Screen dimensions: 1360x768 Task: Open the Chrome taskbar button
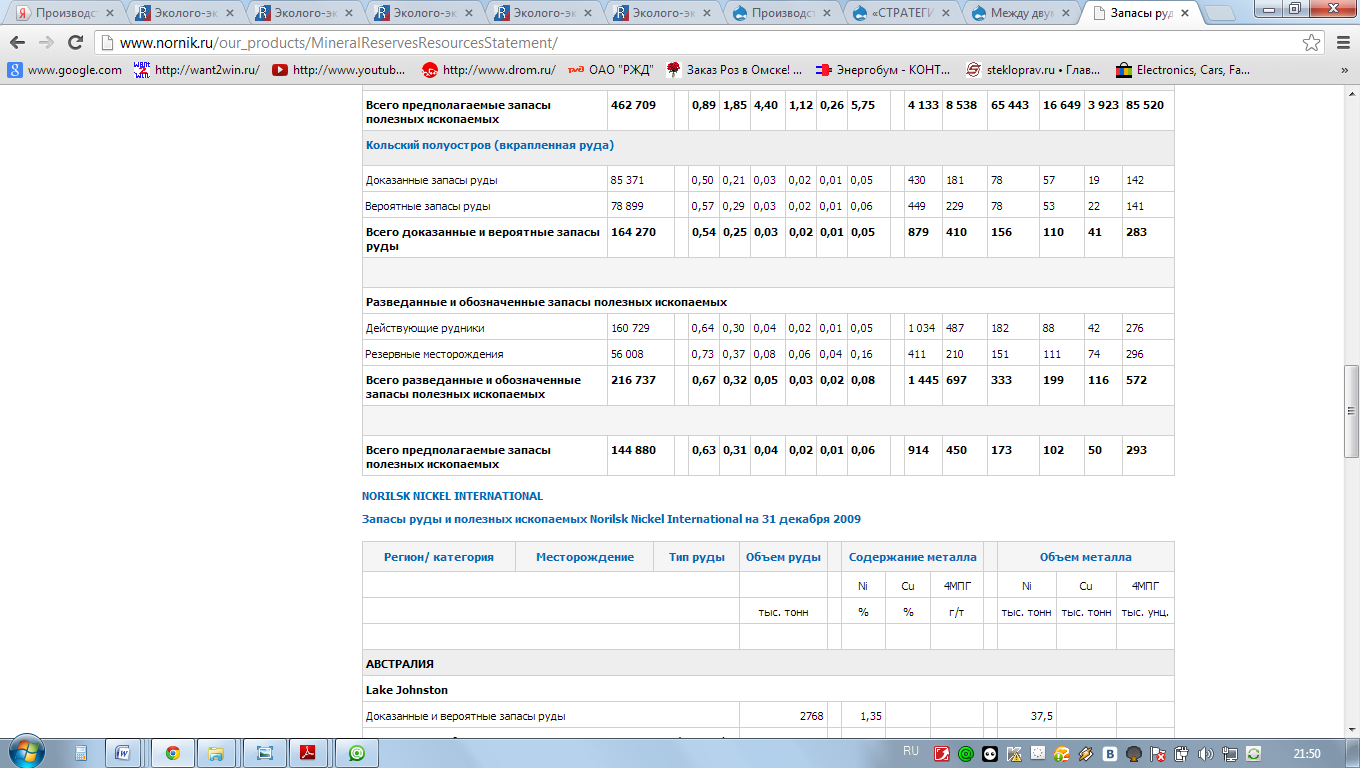click(172, 753)
